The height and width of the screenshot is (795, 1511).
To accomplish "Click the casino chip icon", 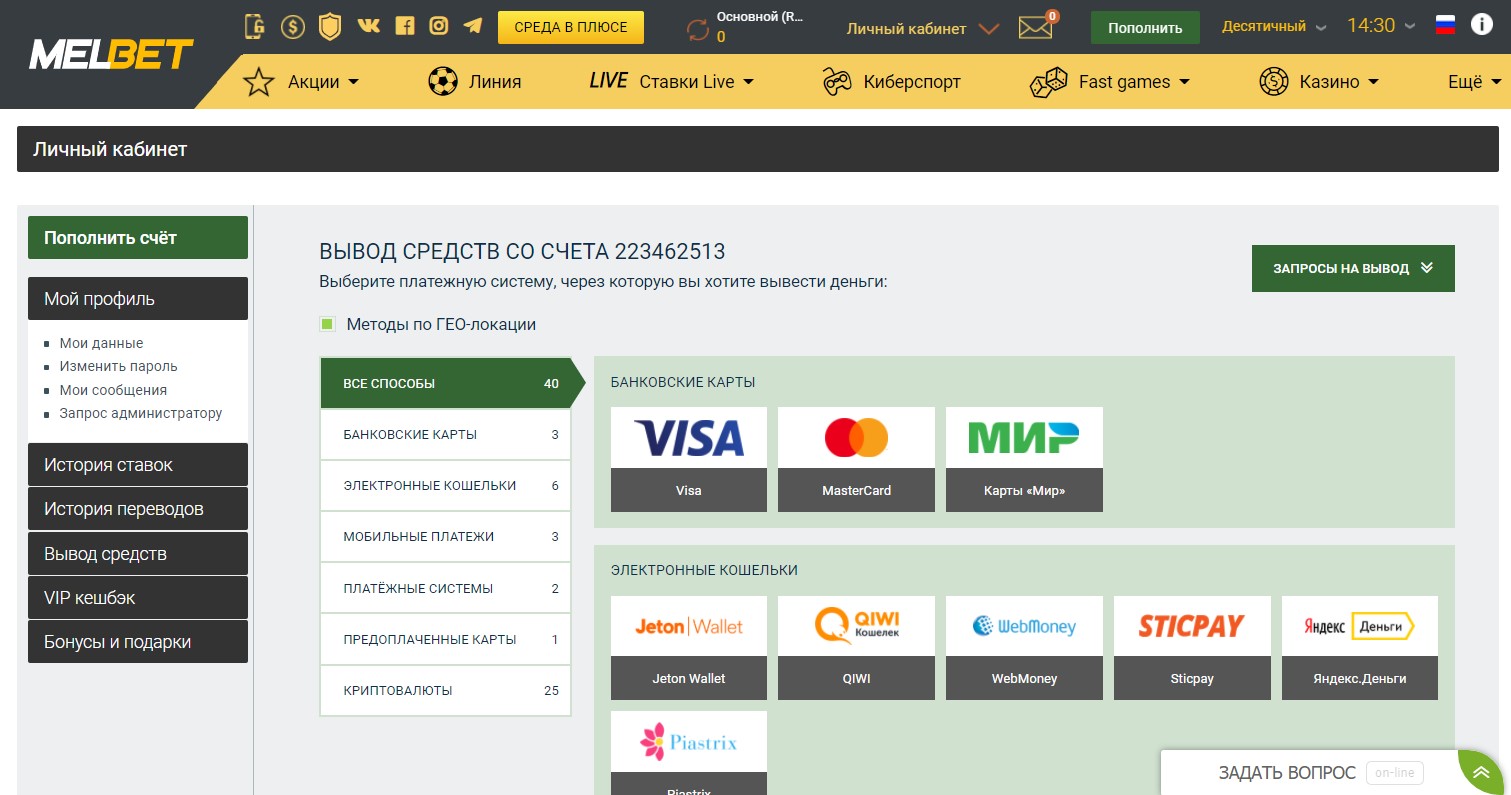I will (x=1273, y=82).
